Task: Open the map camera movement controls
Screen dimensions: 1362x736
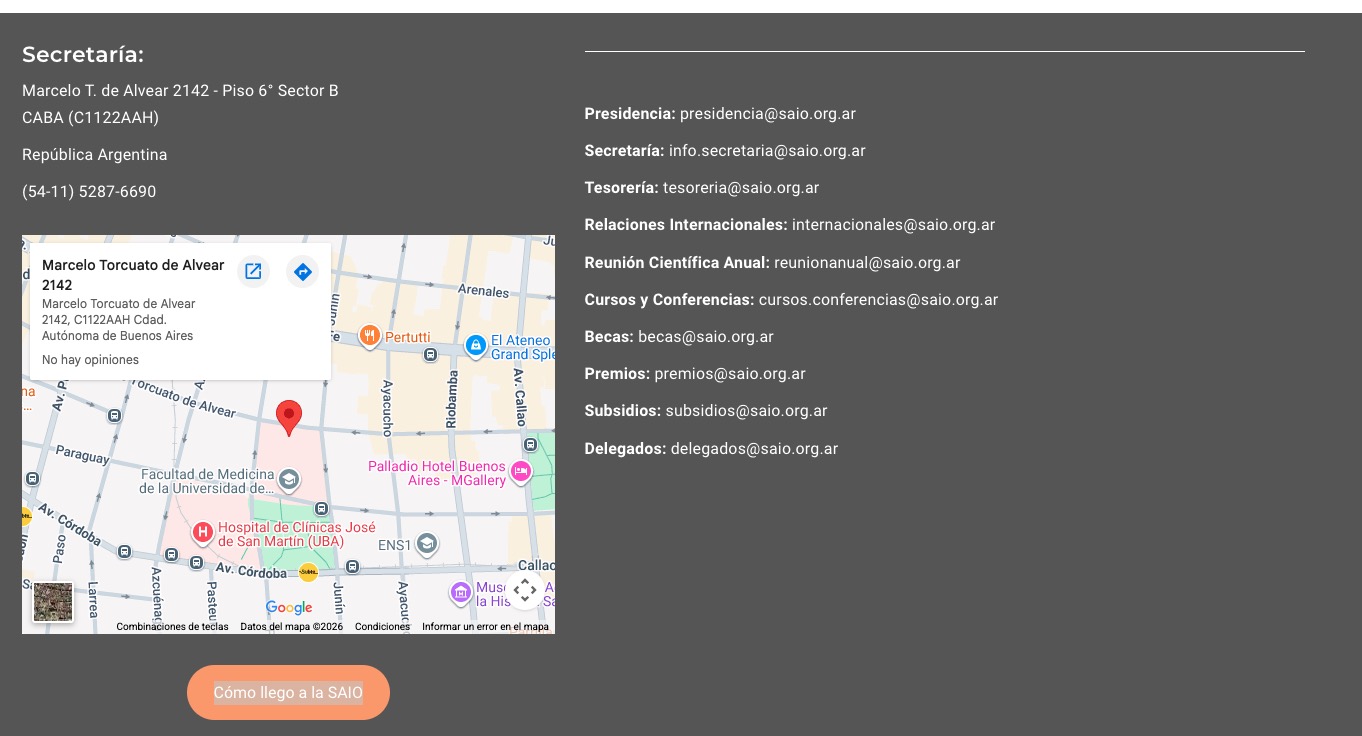Action: (525, 590)
